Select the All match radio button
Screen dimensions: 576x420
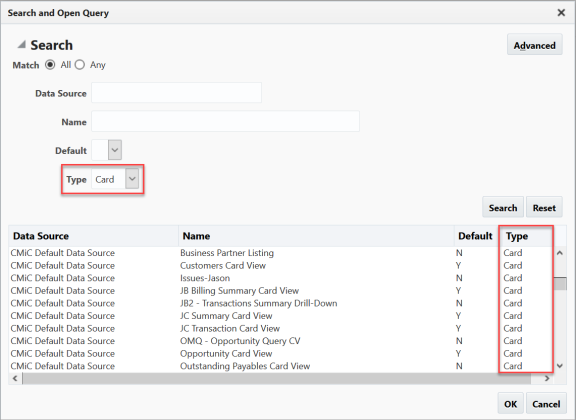[x=50, y=65]
